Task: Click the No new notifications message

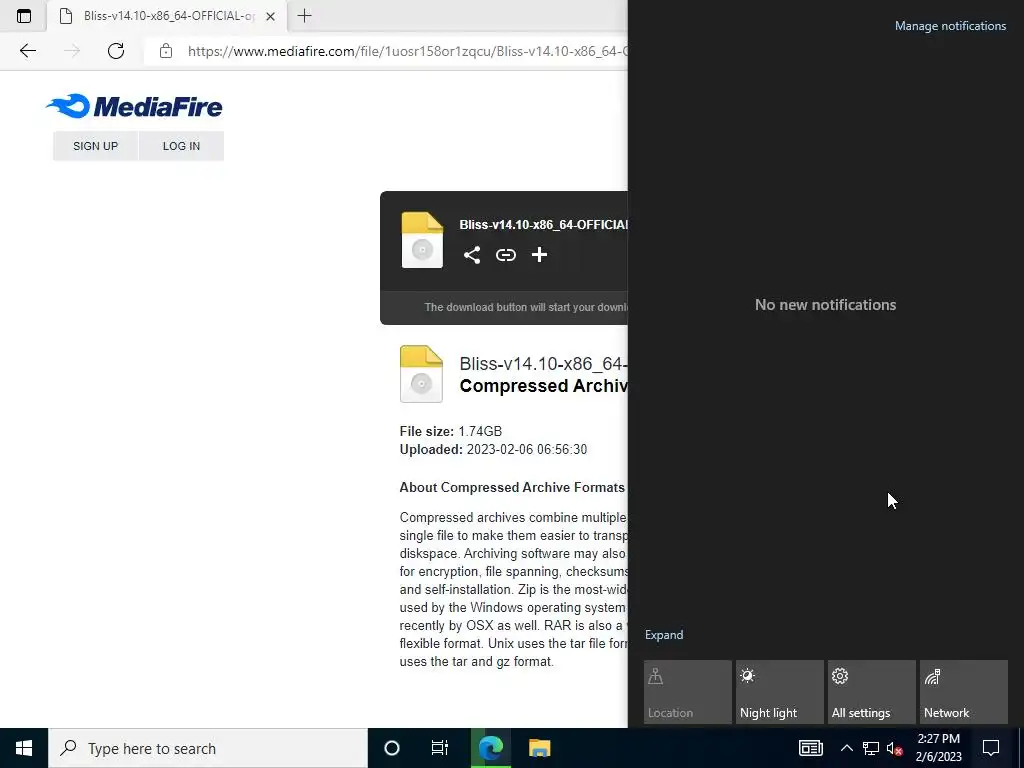Action: coord(825,305)
